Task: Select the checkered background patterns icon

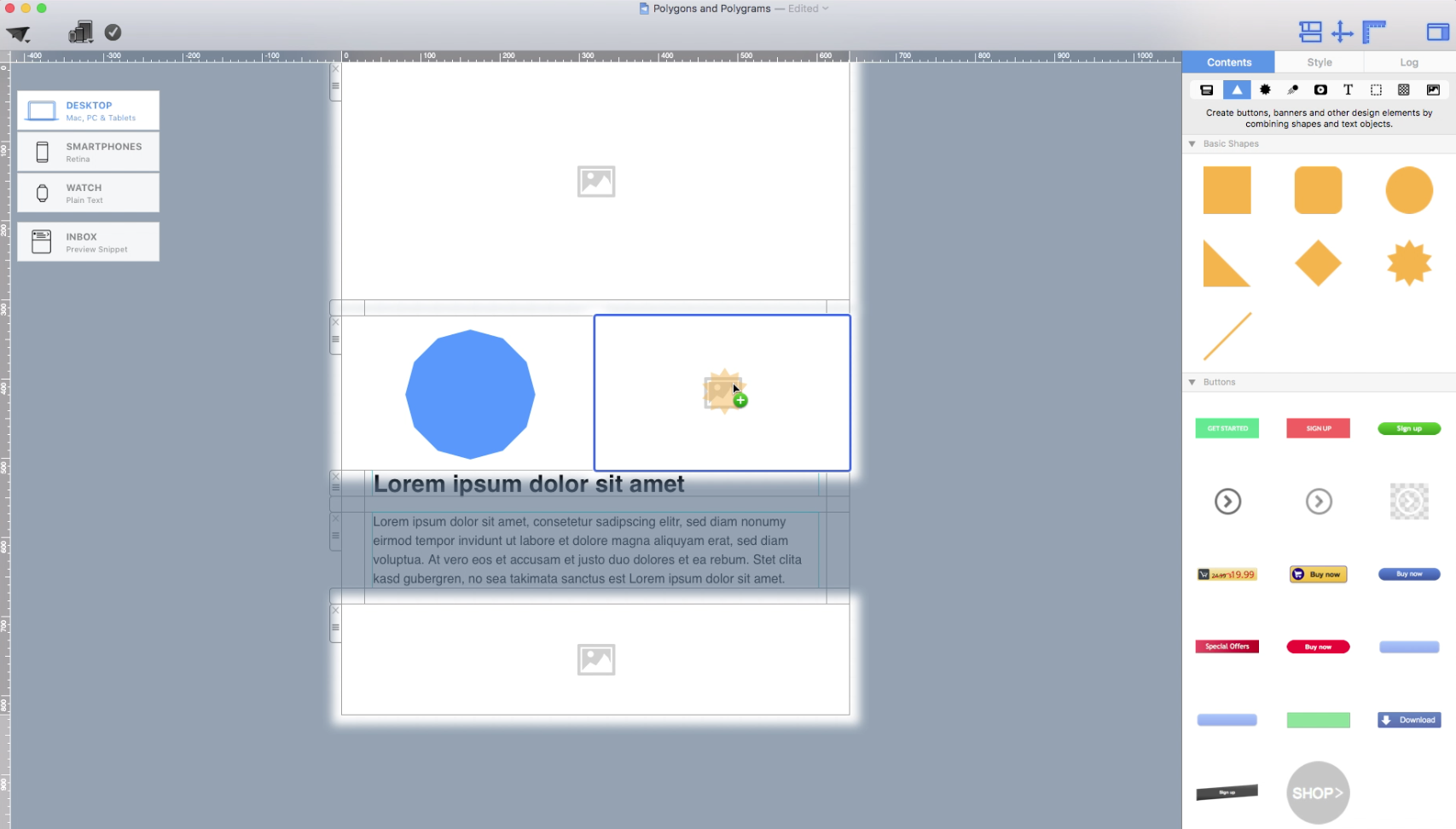Action: tap(1404, 90)
